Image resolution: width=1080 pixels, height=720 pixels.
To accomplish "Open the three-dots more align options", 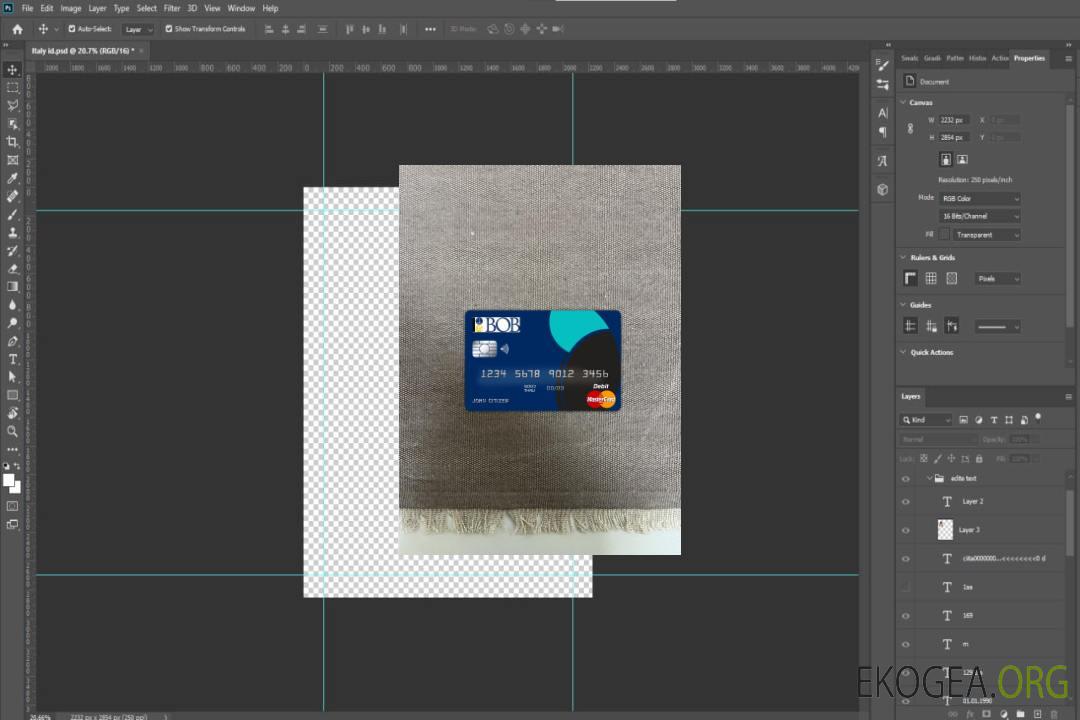I will (x=430, y=29).
